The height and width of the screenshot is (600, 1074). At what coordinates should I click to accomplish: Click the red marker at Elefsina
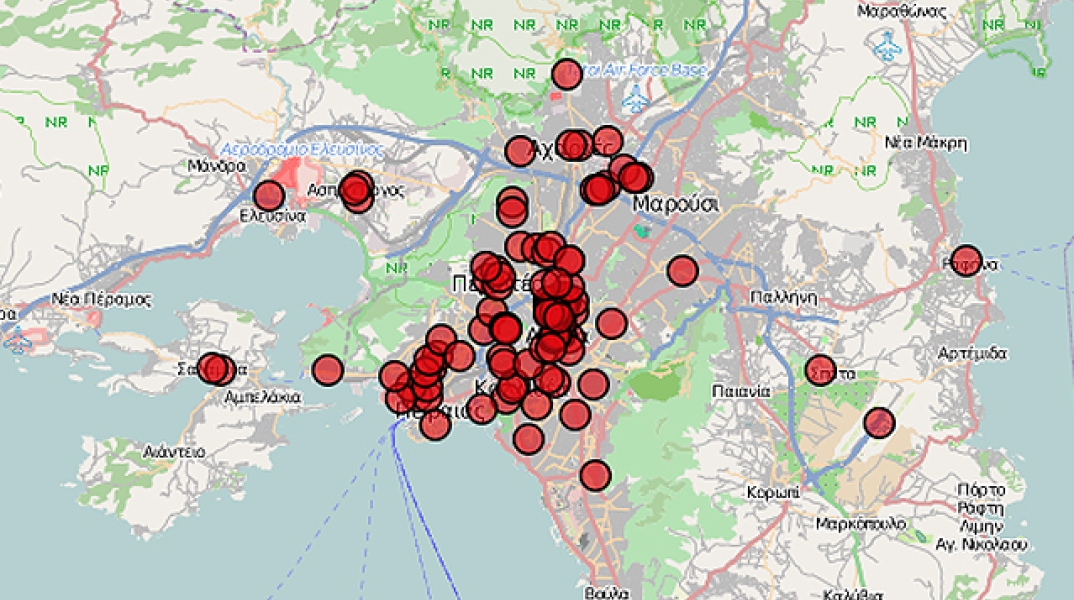(x=269, y=196)
